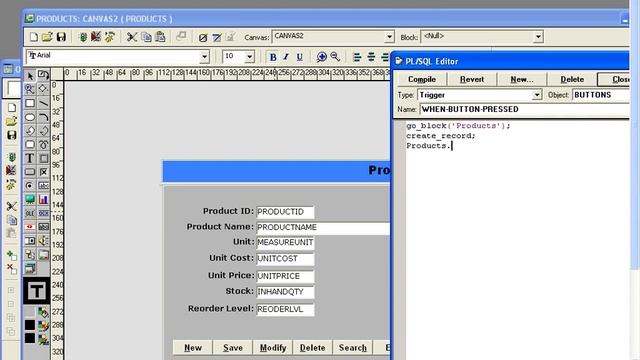Image resolution: width=640 pixels, height=360 pixels.
Task: Select the Chart Item tool
Action: pyautogui.click(x=43, y=199)
